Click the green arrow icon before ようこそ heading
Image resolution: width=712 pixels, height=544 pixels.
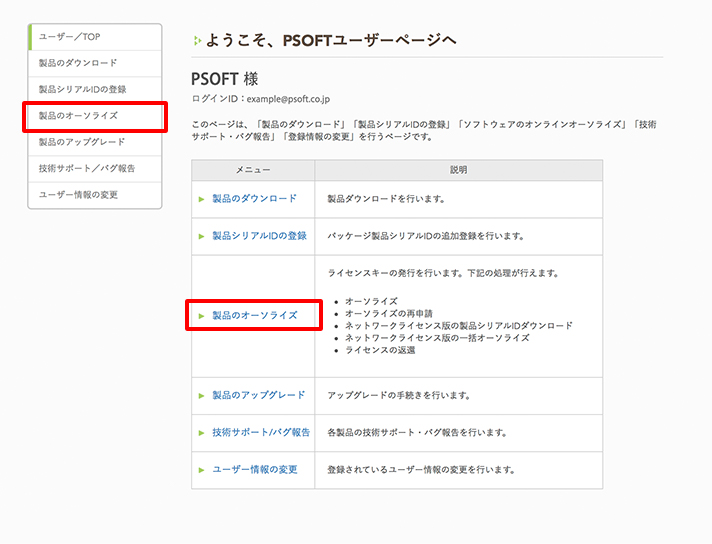[x=197, y=41]
